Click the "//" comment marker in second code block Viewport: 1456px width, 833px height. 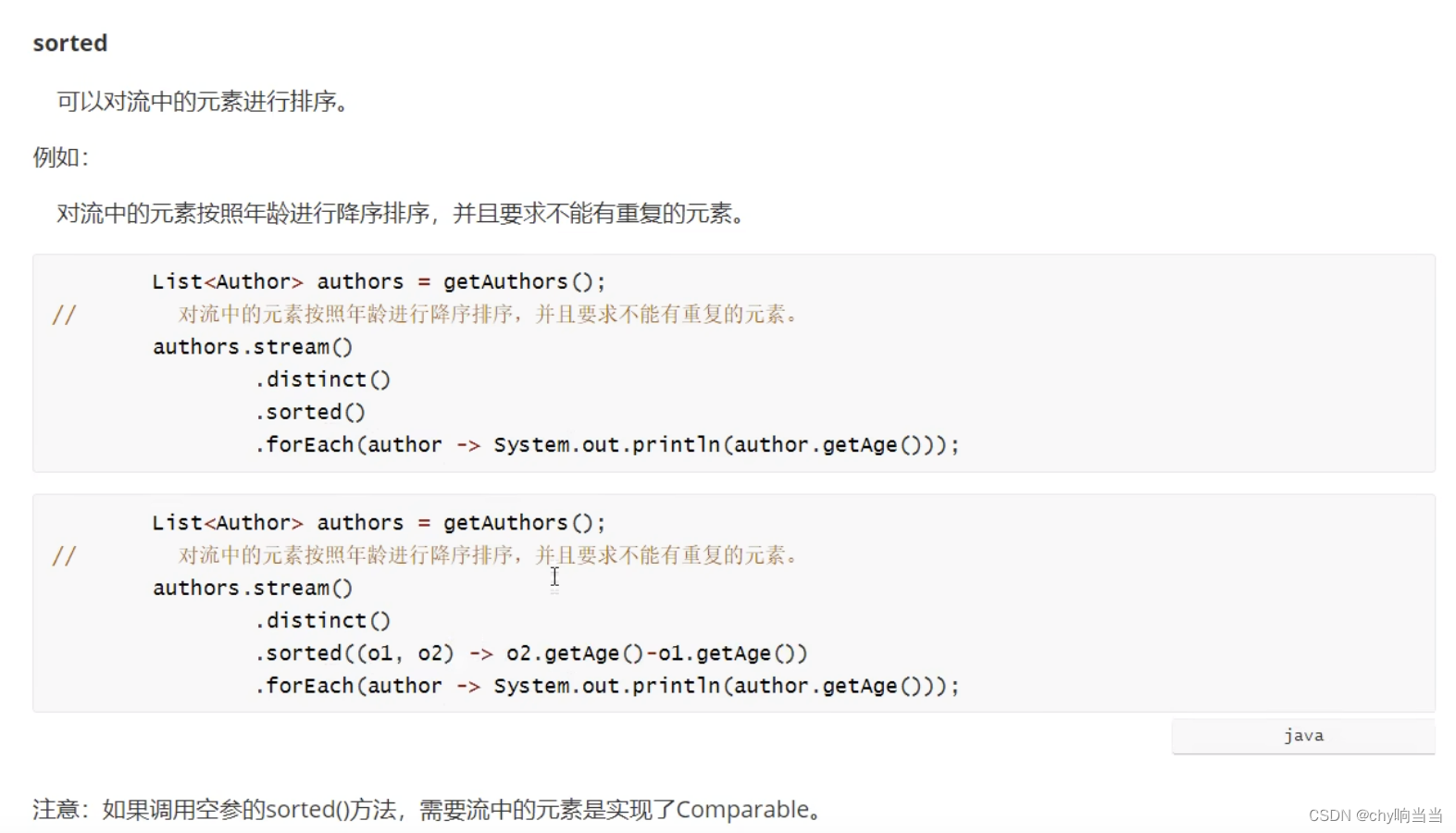[x=64, y=556]
